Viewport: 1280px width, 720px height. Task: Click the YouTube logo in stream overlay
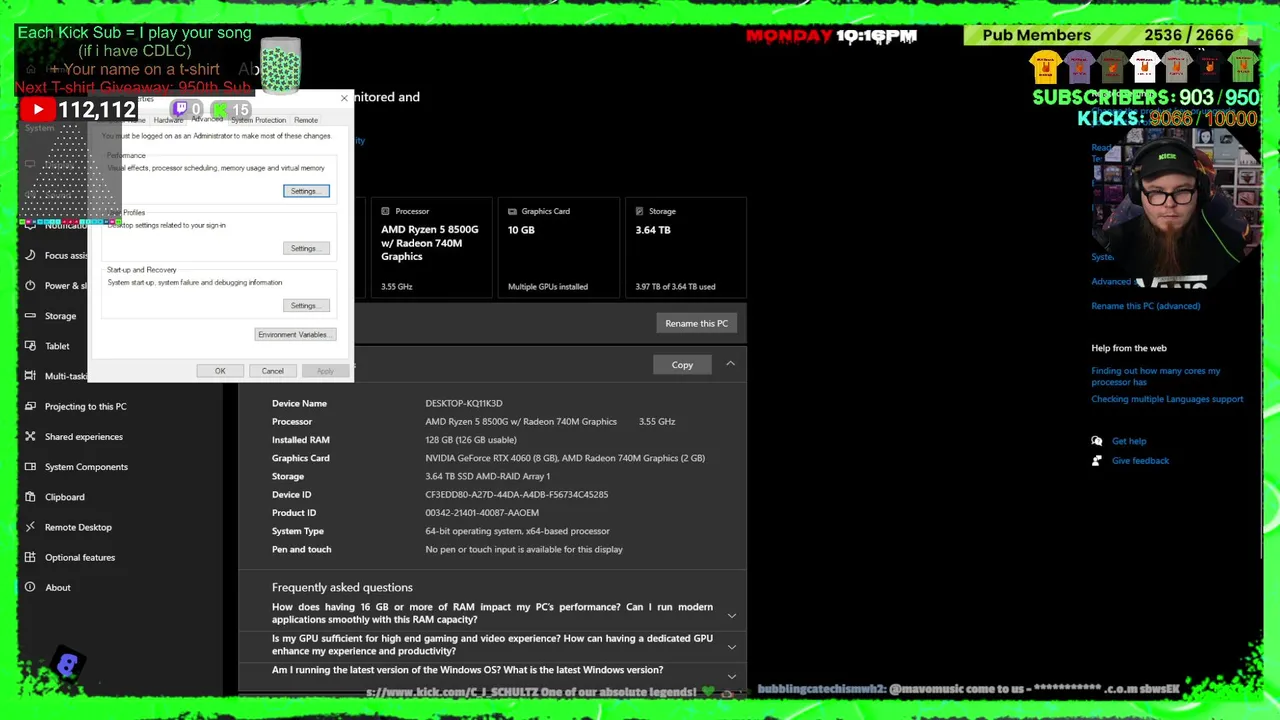(x=38, y=110)
